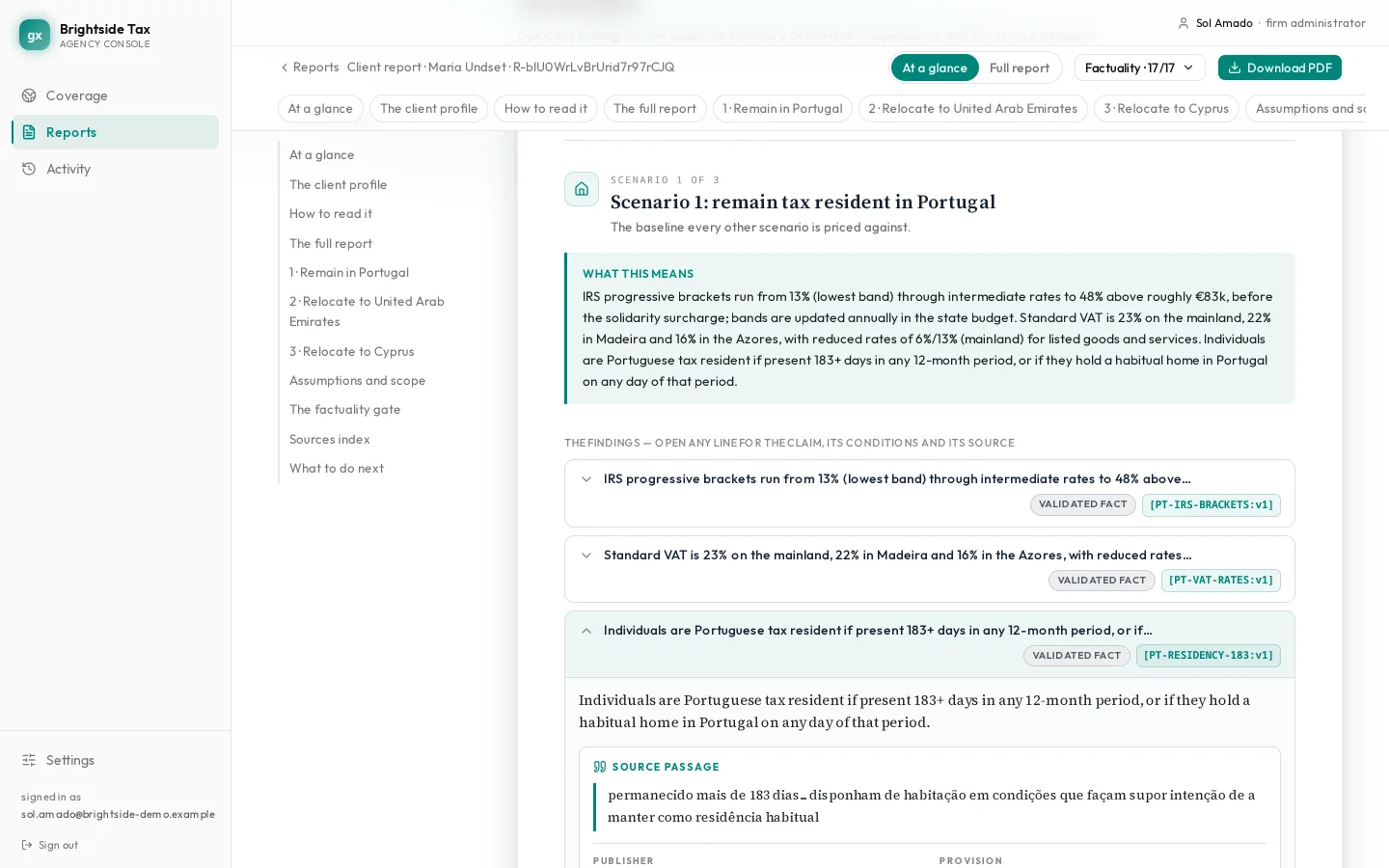Viewport: 1389px width, 868px height.
Task: Open Settings in the sidebar
Action: point(115,760)
